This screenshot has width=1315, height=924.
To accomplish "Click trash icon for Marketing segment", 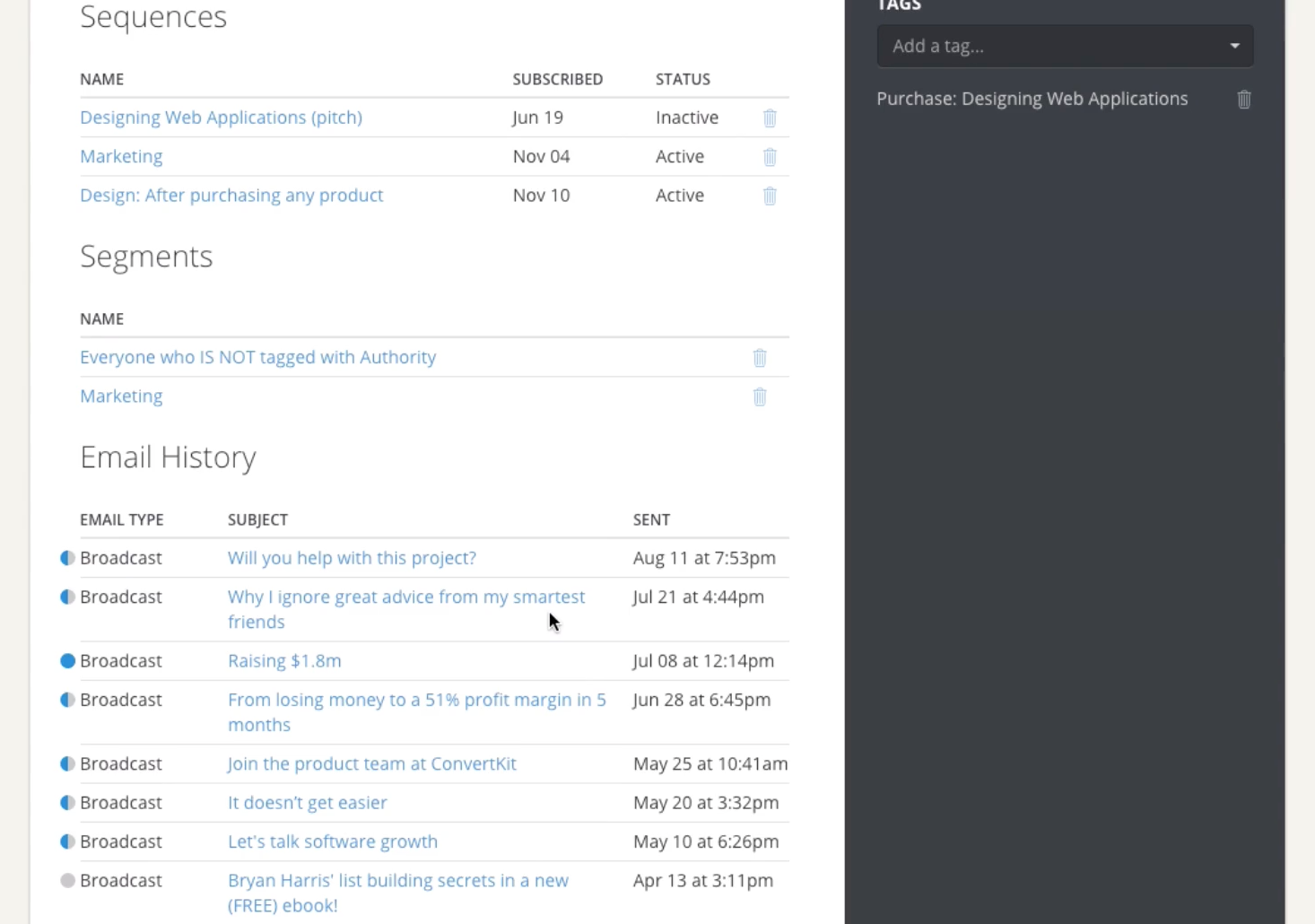I will [760, 397].
